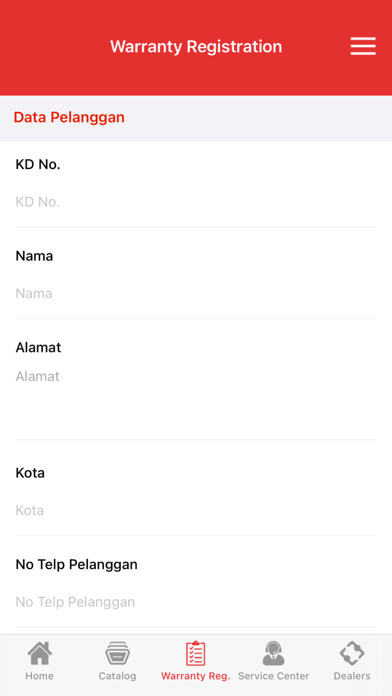The width and height of the screenshot is (392, 696).
Task: Click the Data Pelanggan section header
Action: (x=69, y=118)
